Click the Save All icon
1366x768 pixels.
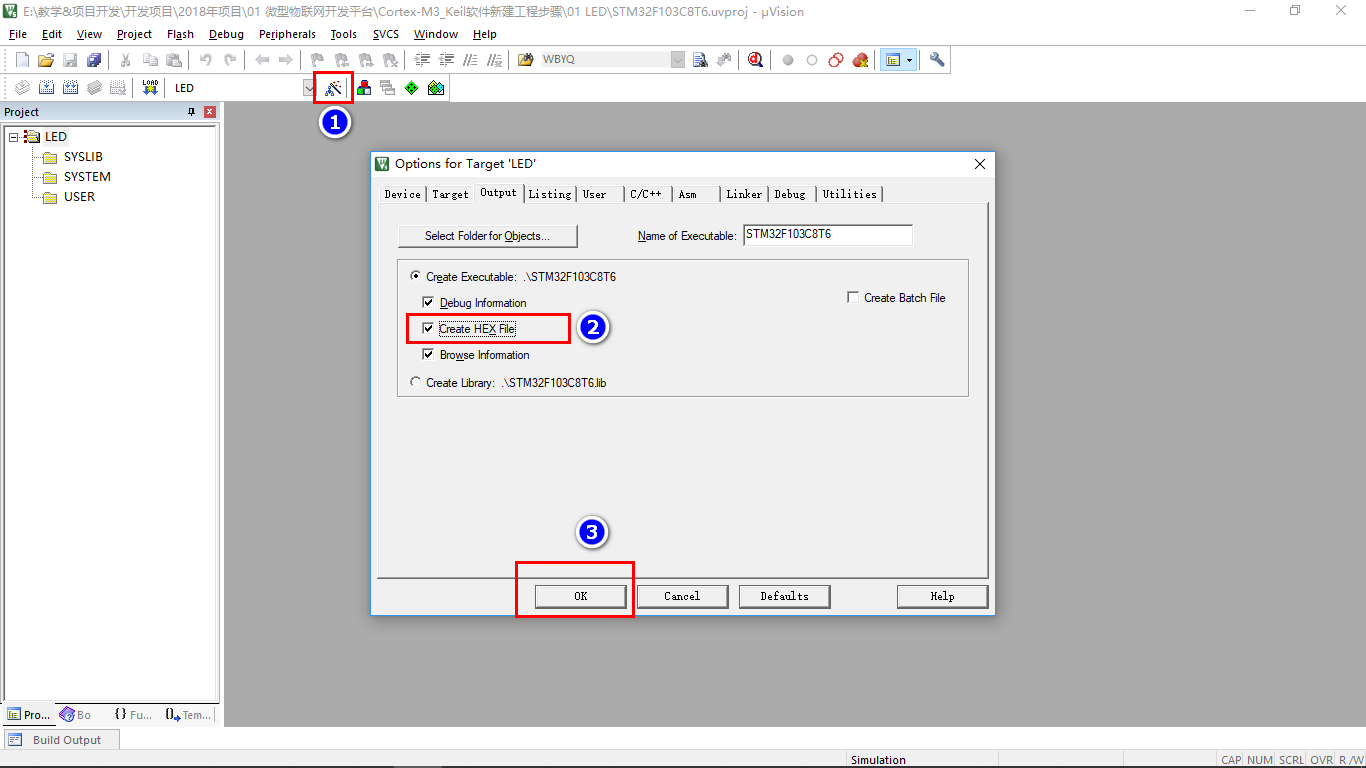coord(94,60)
